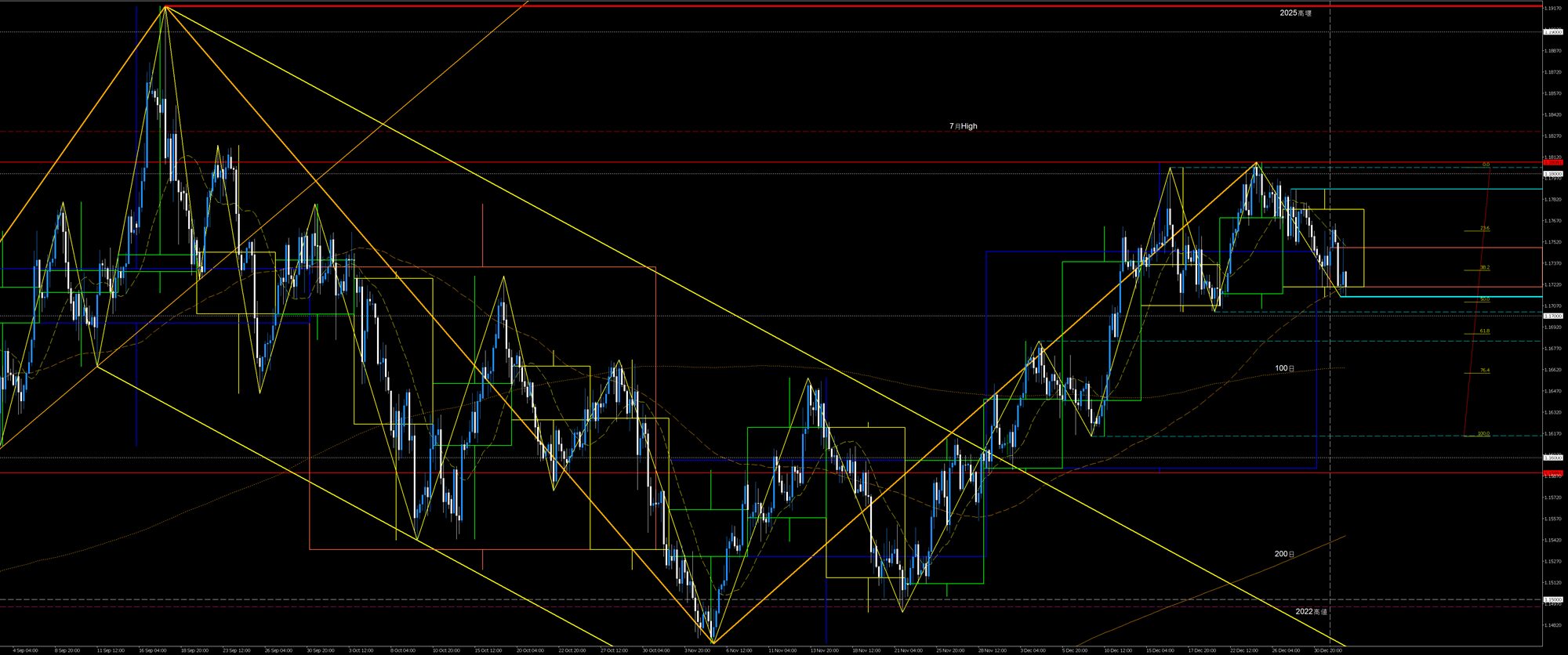This screenshot has height=655, width=1568.
Task: Click the "30 Dec 20:00" time axis label
Action: coord(1327,650)
